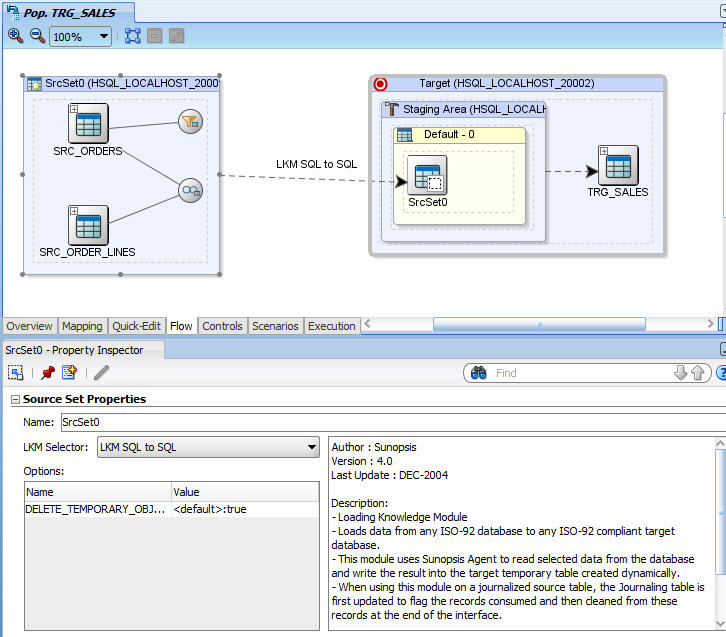The height and width of the screenshot is (637, 726).
Task: Click the Value column header in Options
Action: pos(245,492)
